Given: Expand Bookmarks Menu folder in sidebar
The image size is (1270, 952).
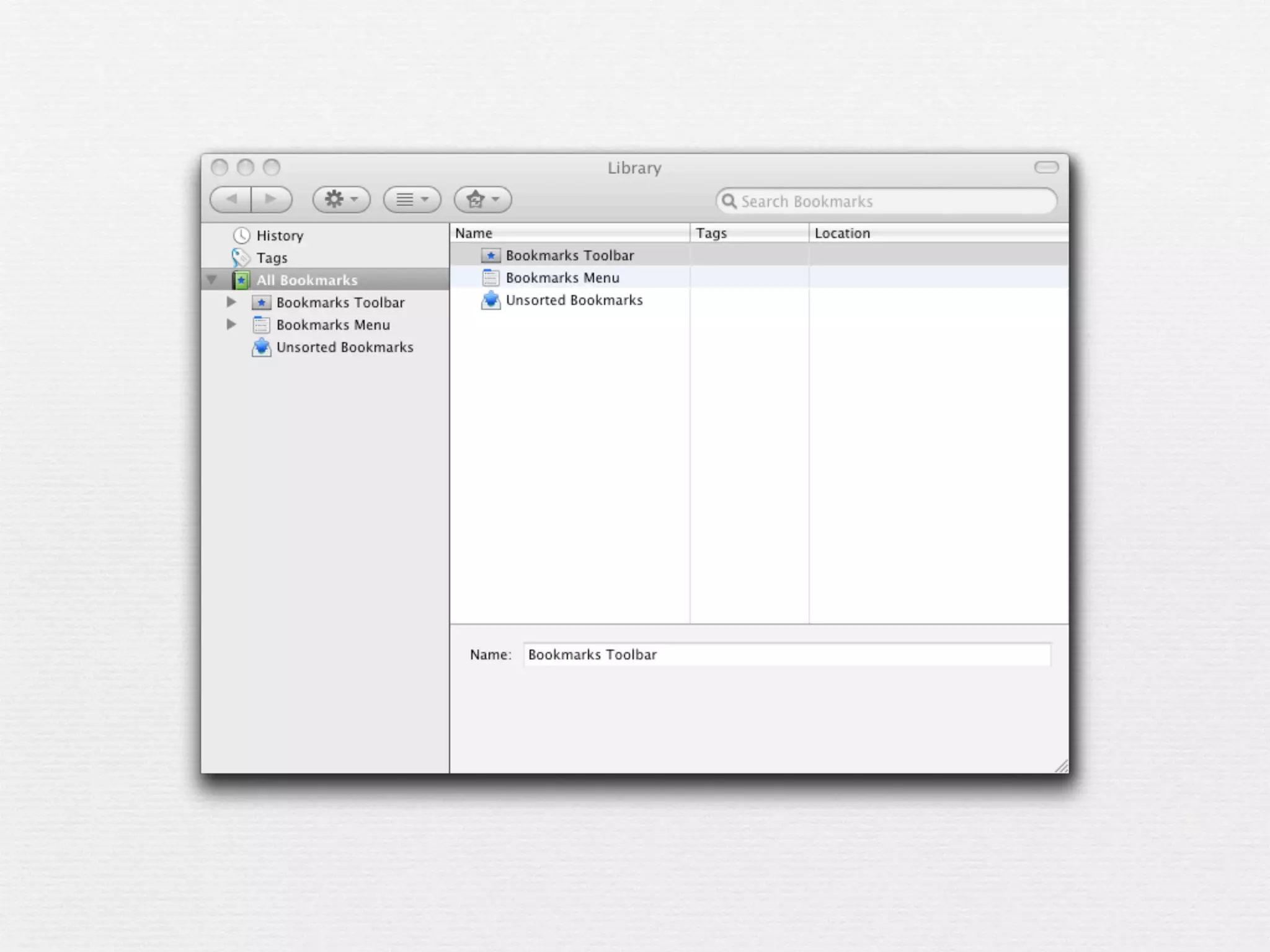Looking at the screenshot, I should 231,325.
